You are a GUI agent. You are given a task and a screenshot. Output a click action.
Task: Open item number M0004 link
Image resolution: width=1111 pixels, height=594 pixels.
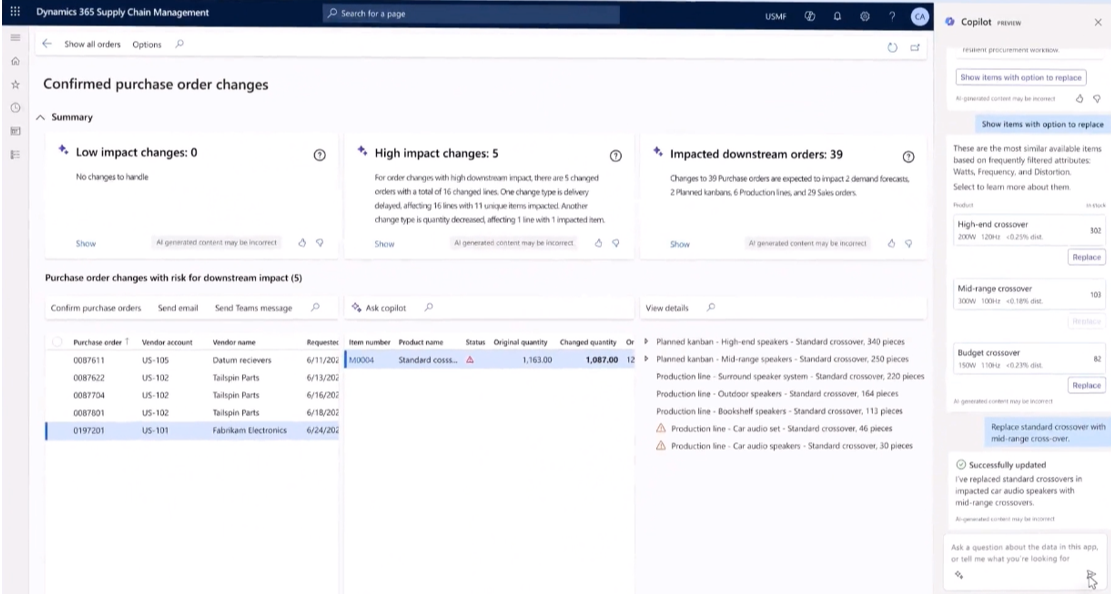pyautogui.click(x=361, y=359)
